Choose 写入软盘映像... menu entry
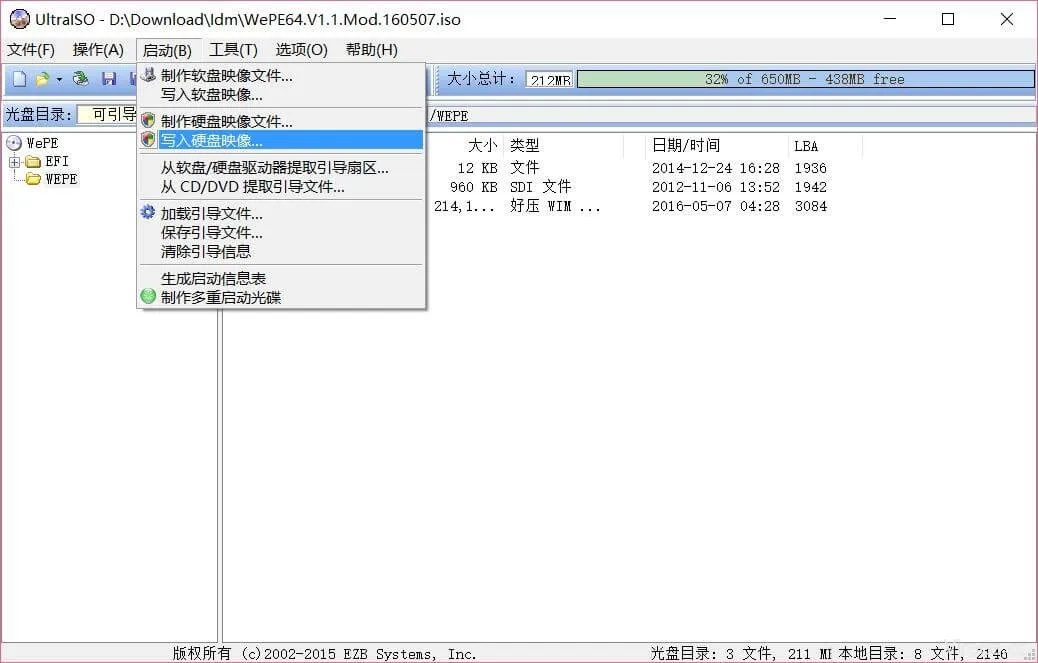This screenshot has width=1038, height=663. pyautogui.click(x=281, y=95)
